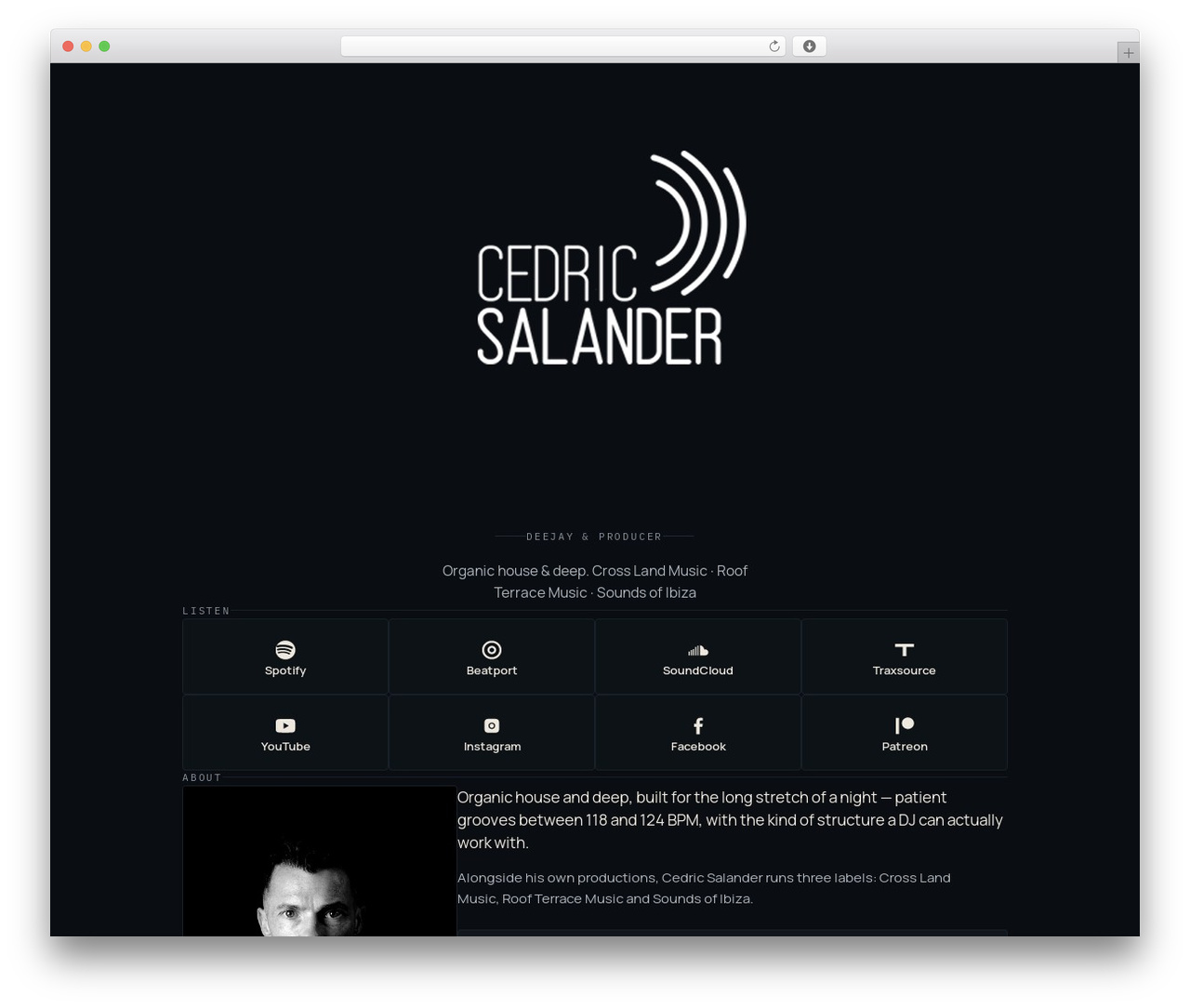Click the "Organic house & deep" subtitle

(595, 581)
